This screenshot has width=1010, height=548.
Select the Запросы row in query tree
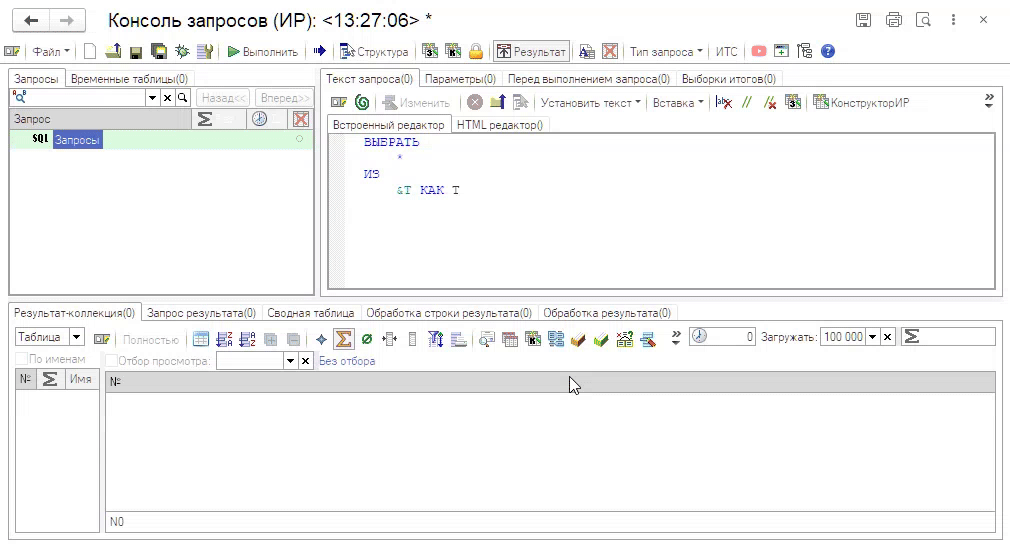(x=77, y=141)
